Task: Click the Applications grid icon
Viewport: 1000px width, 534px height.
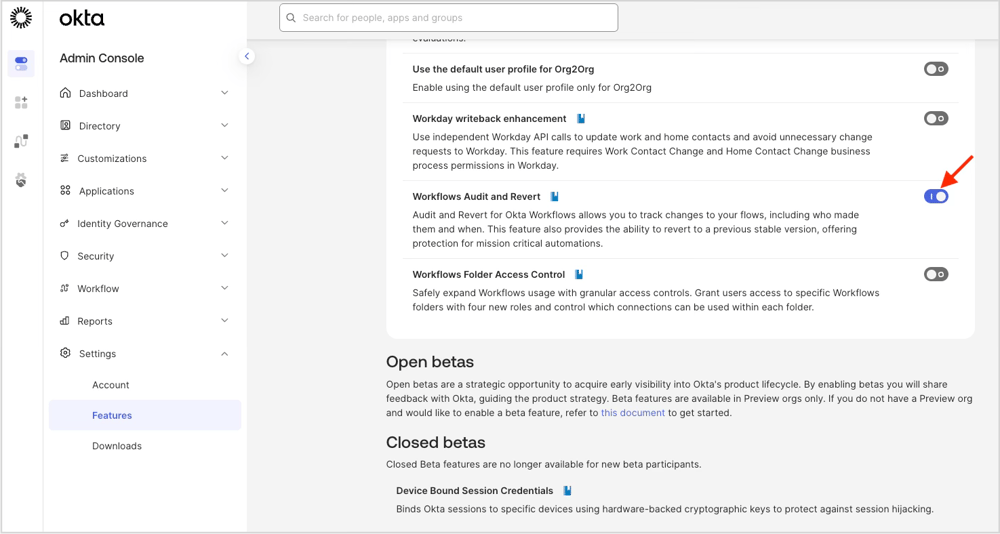Action: point(65,191)
